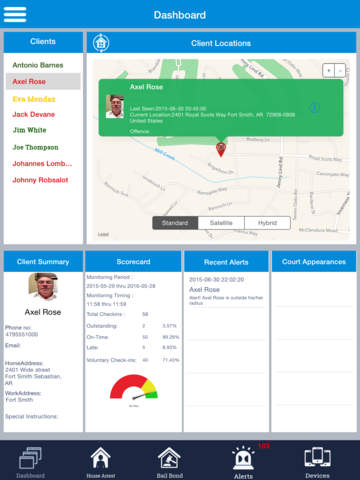Select client Johnny Robsalot

[40, 180]
